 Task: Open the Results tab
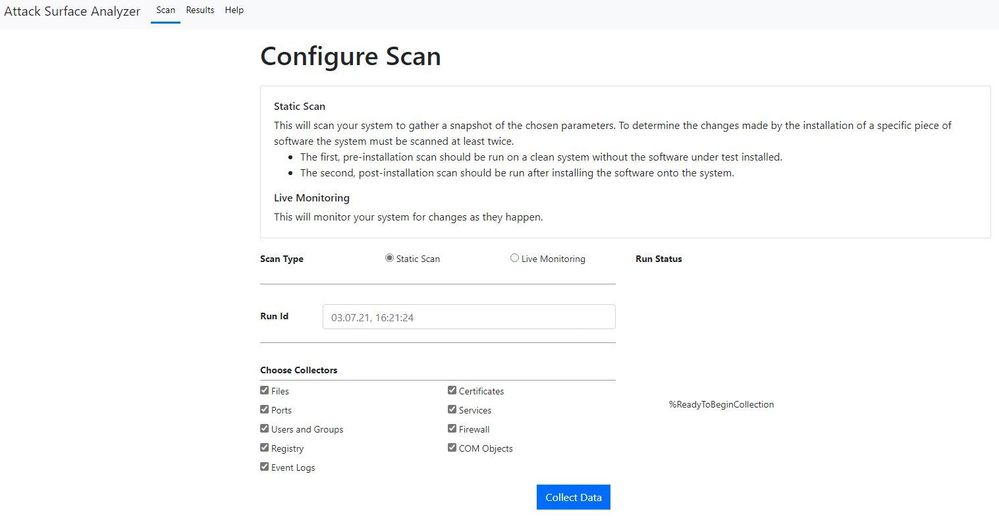coord(200,10)
